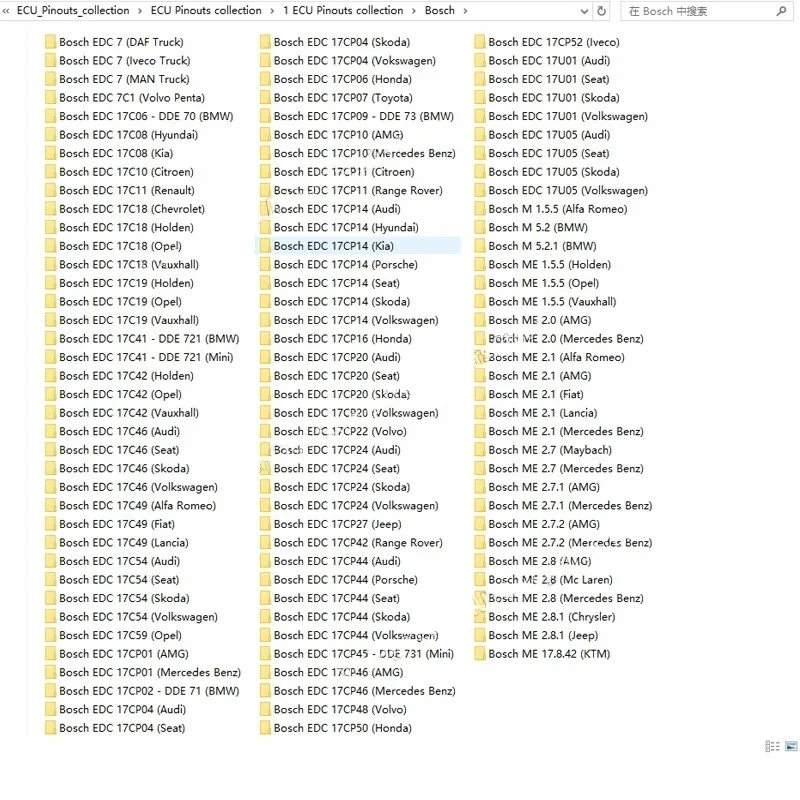This screenshot has width=800, height=800.
Task: Select folder icon of Bosch EDC 17CP52 (Iveco)
Action: pos(480,42)
